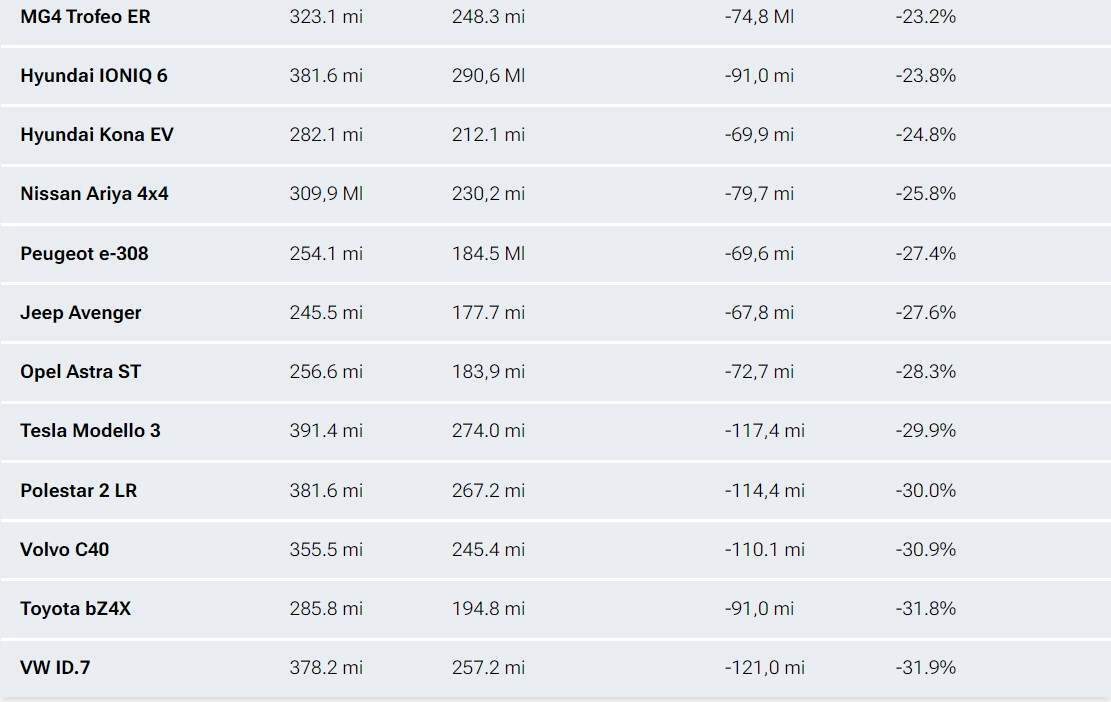Select the Hyundai Kona EV label
Viewport: 1111px width, 702px height.
point(96,135)
